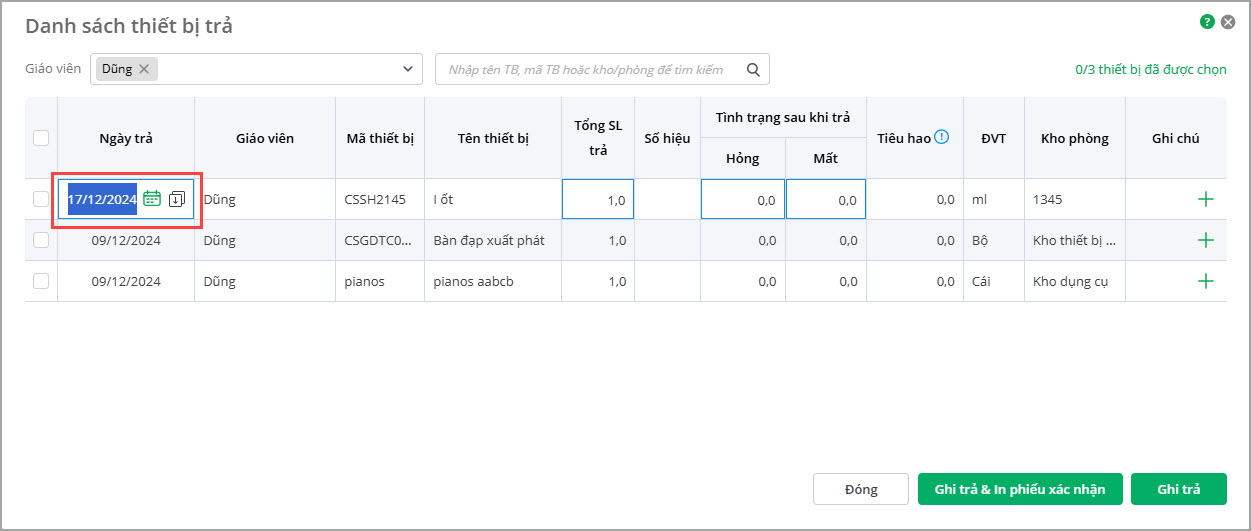The height and width of the screenshot is (531, 1251).
Task: Check the I ốt row checkbox
Action: click(41, 199)
